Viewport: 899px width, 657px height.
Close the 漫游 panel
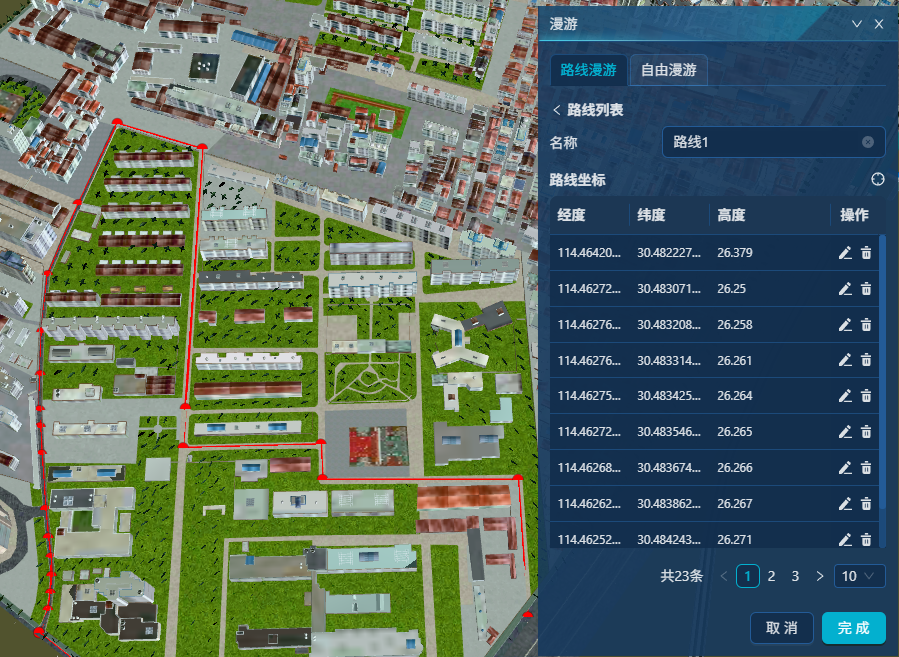coord(879,24)
